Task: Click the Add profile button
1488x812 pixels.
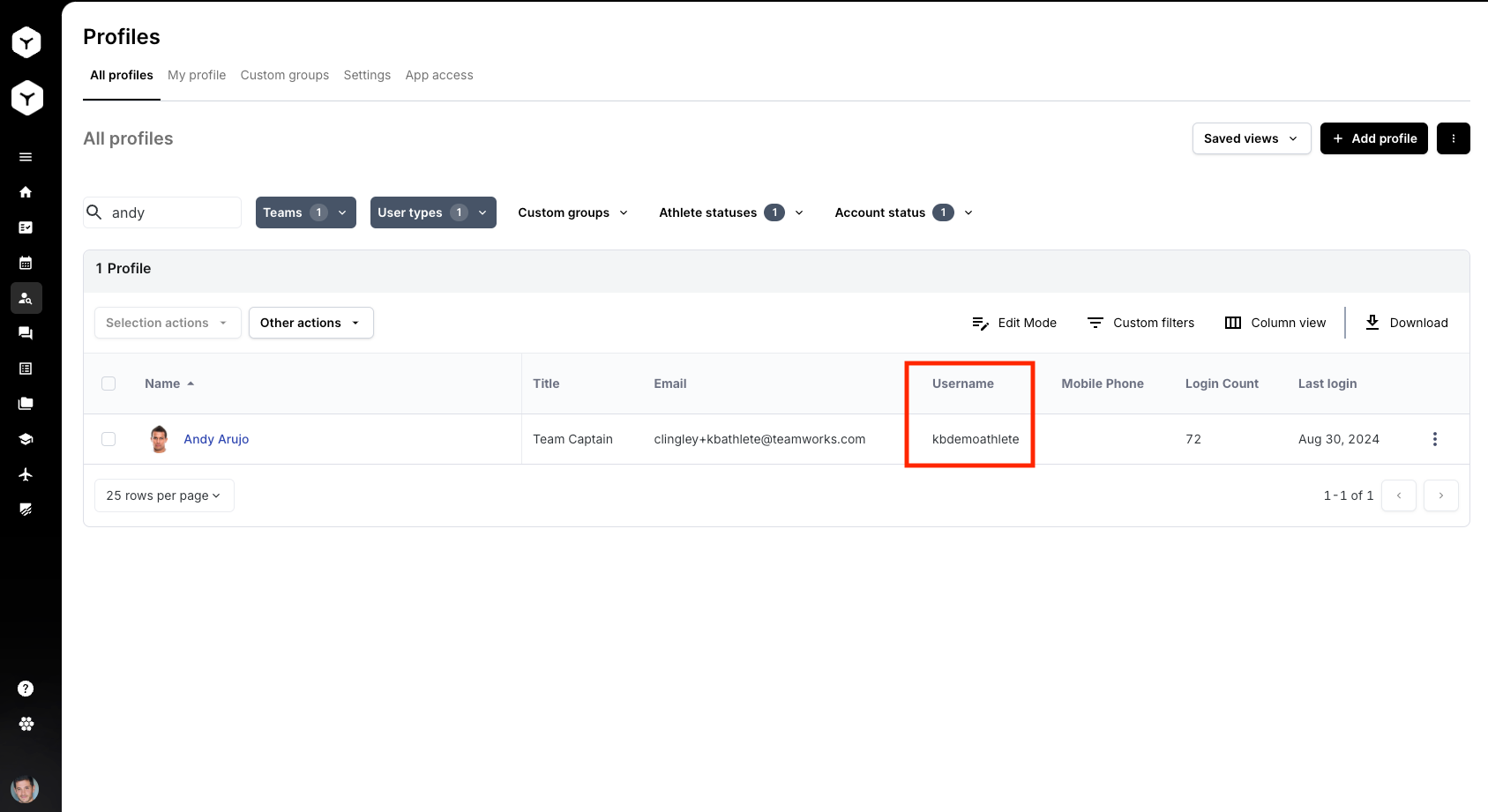Action: pyautogui.click(x=1373, y=138)
